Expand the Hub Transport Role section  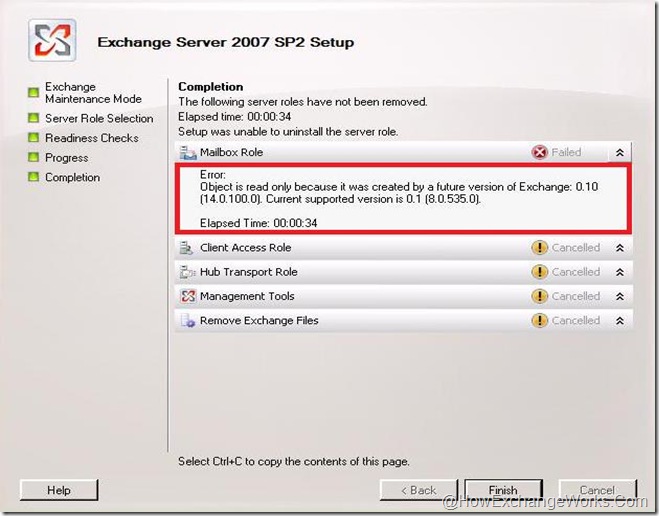coord(619,272)
